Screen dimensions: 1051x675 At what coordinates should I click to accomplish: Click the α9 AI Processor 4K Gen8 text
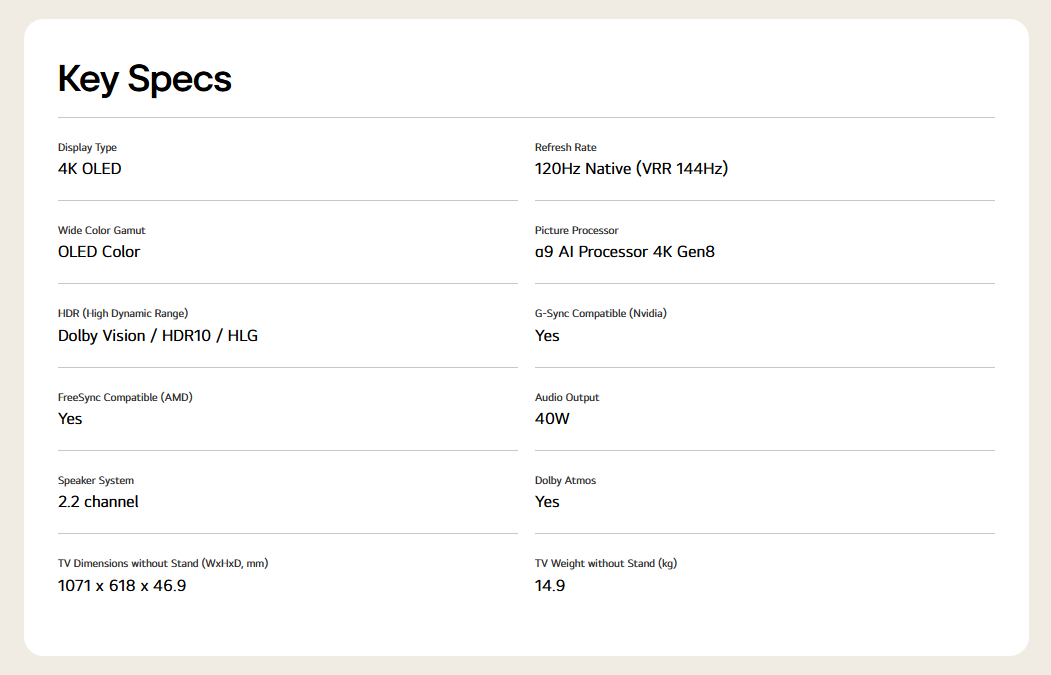pyautogui.click(x=624, y=252)
